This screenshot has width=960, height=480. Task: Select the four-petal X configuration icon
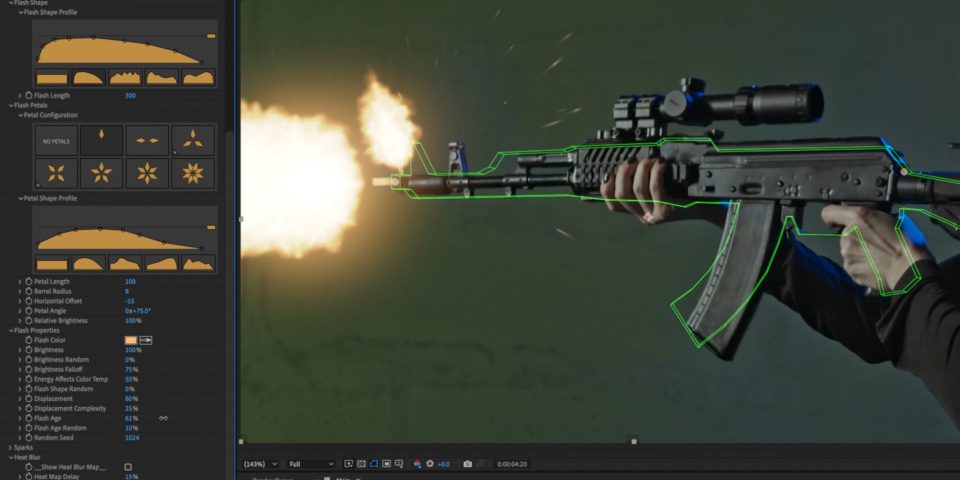click(56, 173)
